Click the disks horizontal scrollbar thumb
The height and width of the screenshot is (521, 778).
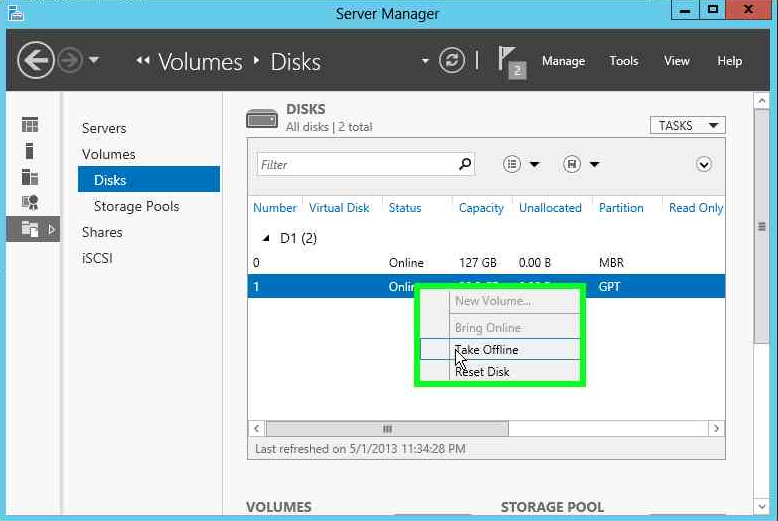pos(388,429)
